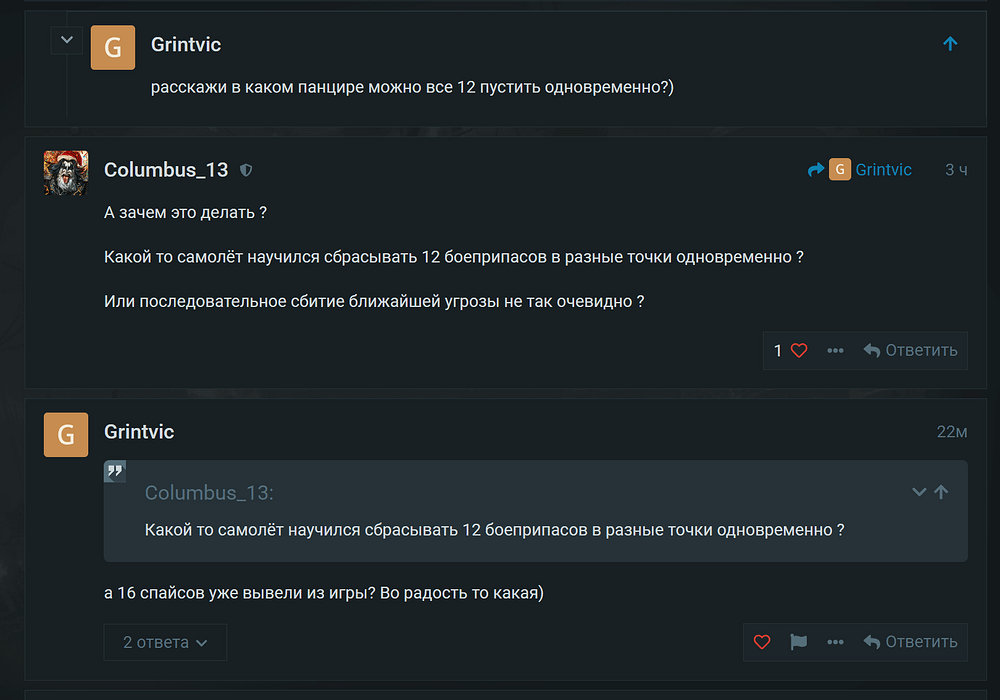
Task: Click the moderator shield icon beside Columbus_13
Action: coord(246,170)
